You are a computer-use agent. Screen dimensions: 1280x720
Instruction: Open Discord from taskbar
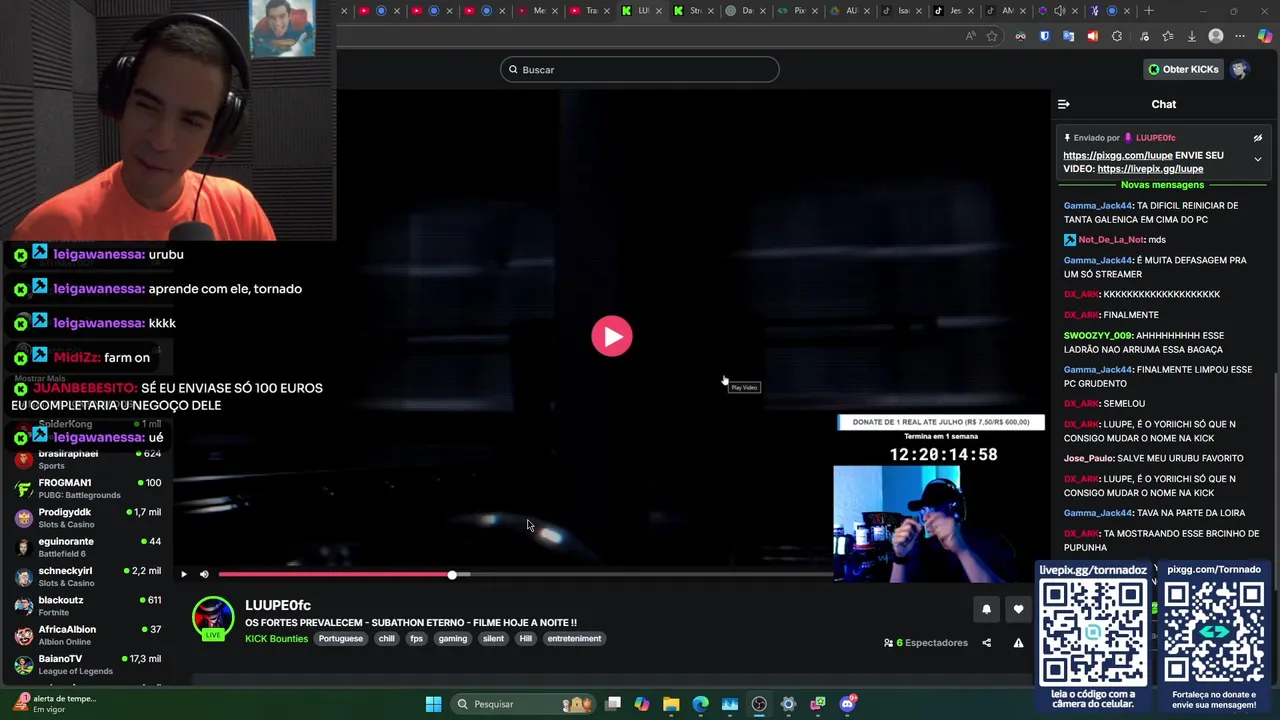[x=847, y=704]
